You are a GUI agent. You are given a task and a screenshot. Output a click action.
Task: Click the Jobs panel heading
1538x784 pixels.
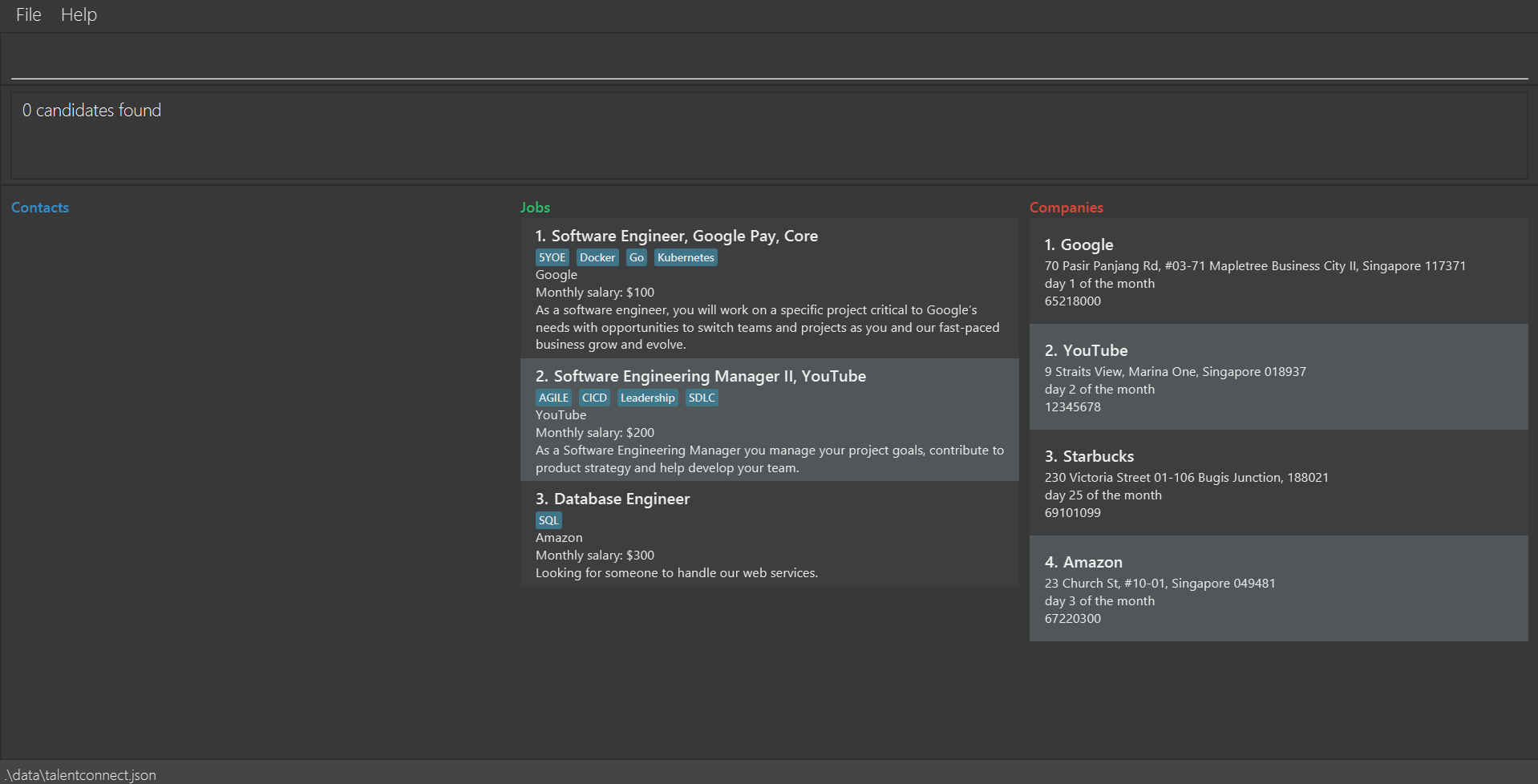point(535,208)
